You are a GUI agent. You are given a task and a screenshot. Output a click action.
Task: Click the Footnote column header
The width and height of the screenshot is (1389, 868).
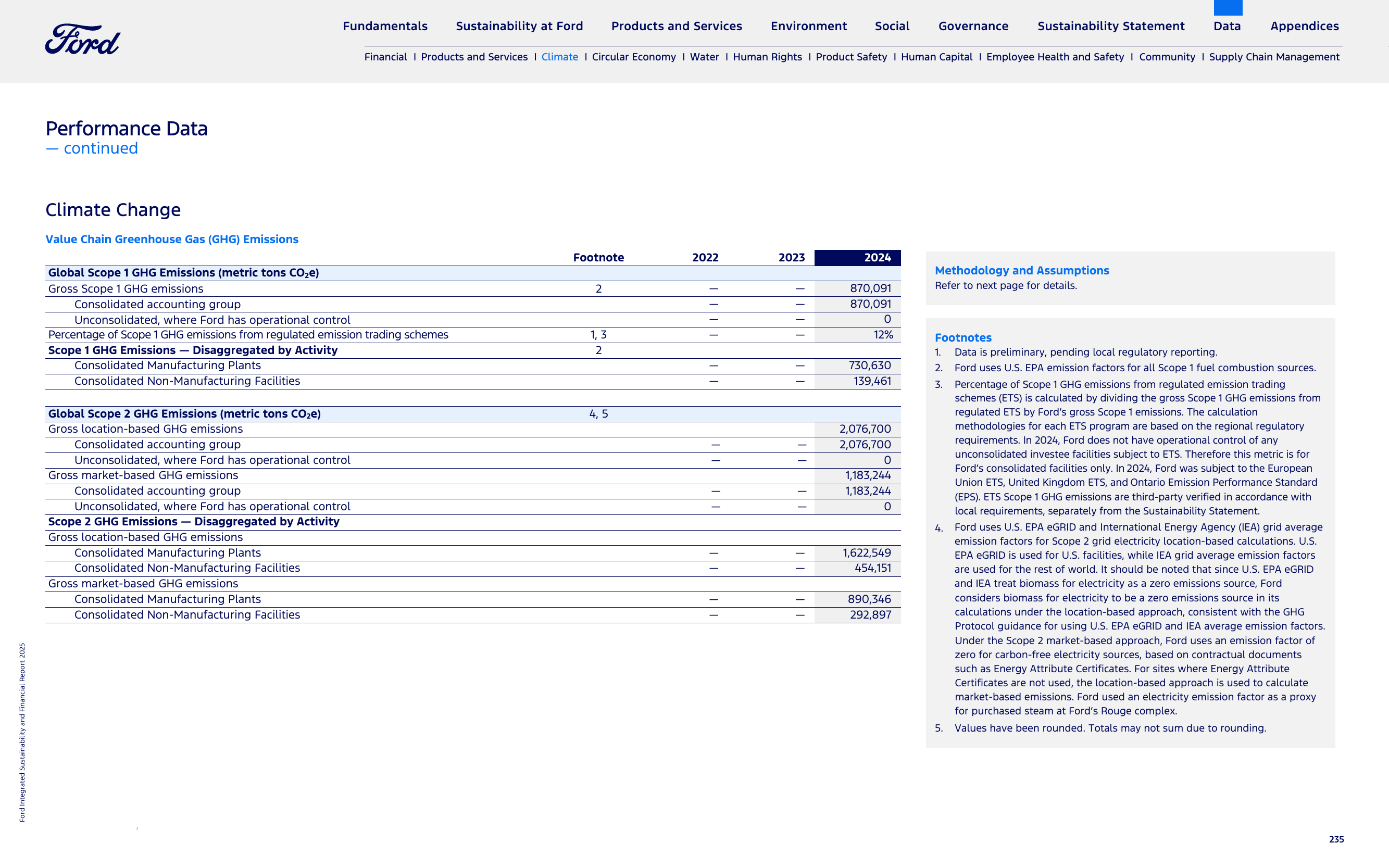(598, 258)
